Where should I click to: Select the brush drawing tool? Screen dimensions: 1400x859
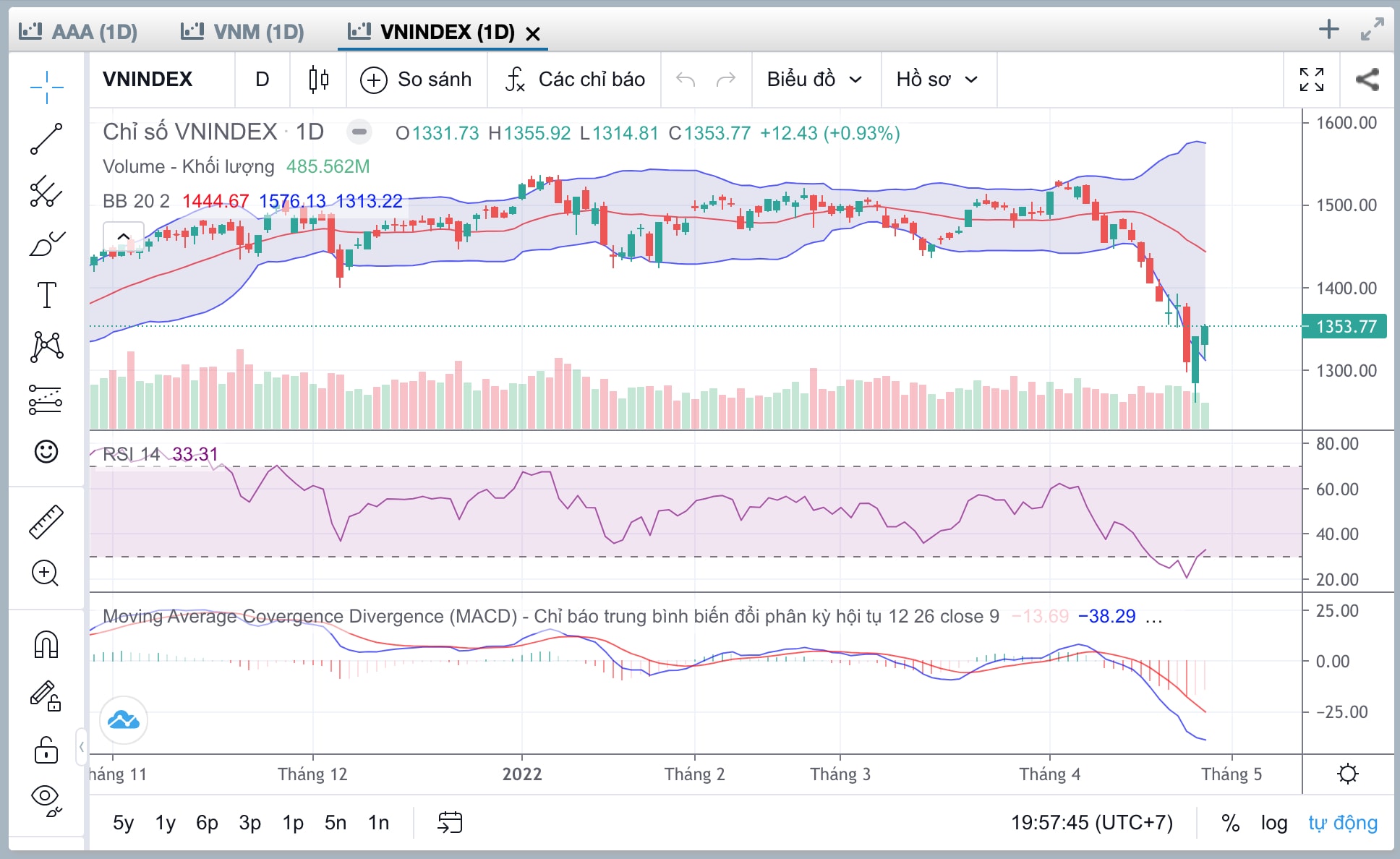46,244
